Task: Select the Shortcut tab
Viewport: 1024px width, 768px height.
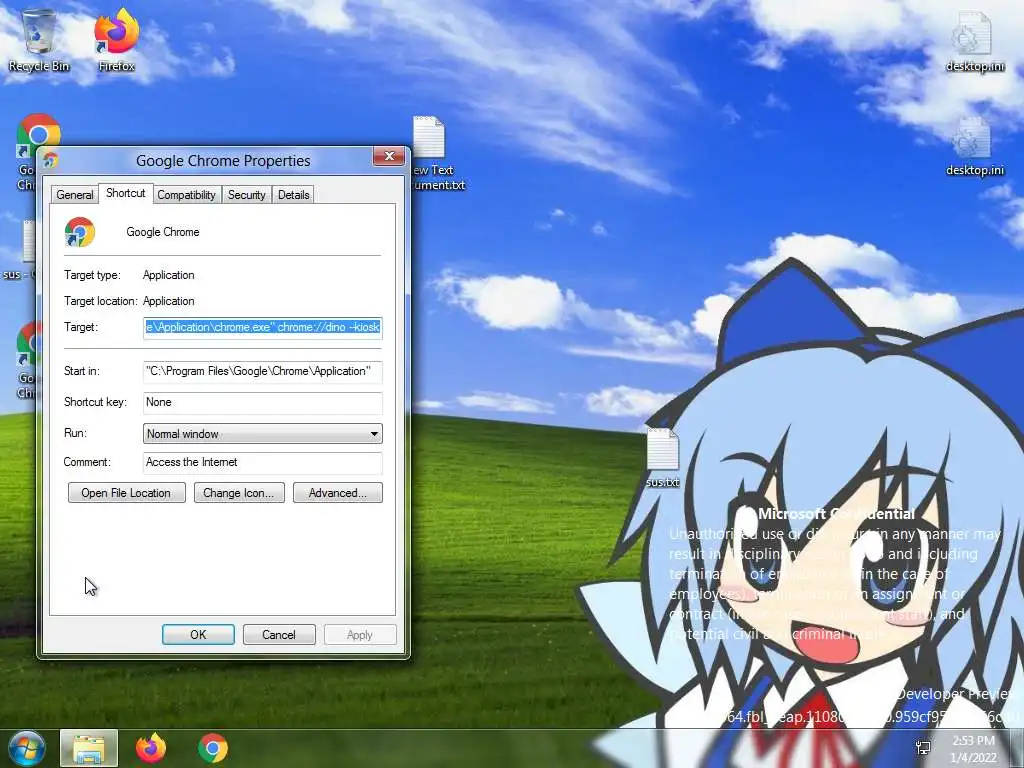Action: point(125,193)
